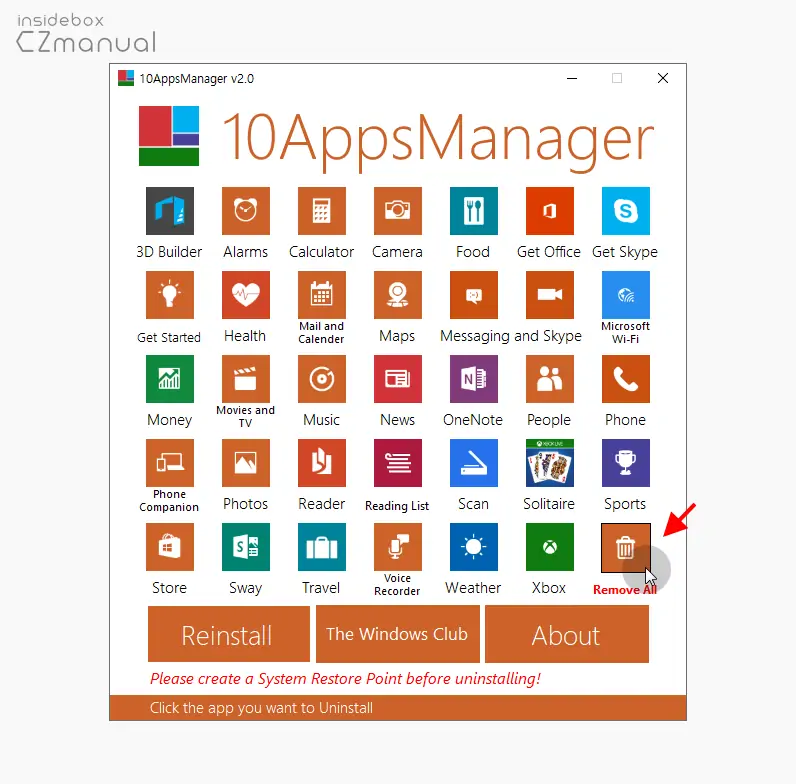
Task: Remove Mail and Calender app
Action: 322,295
